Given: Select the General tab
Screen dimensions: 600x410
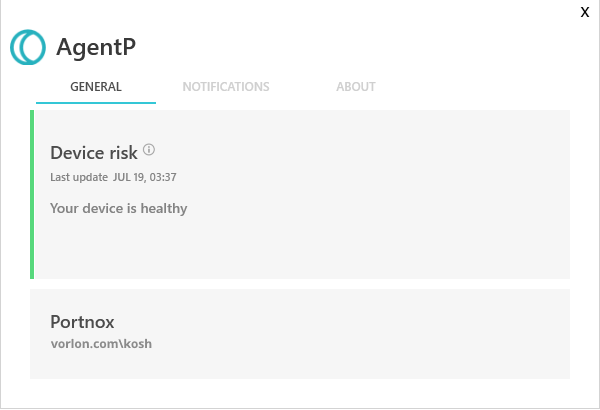Looking at the screenshot, I should [96, 87].
